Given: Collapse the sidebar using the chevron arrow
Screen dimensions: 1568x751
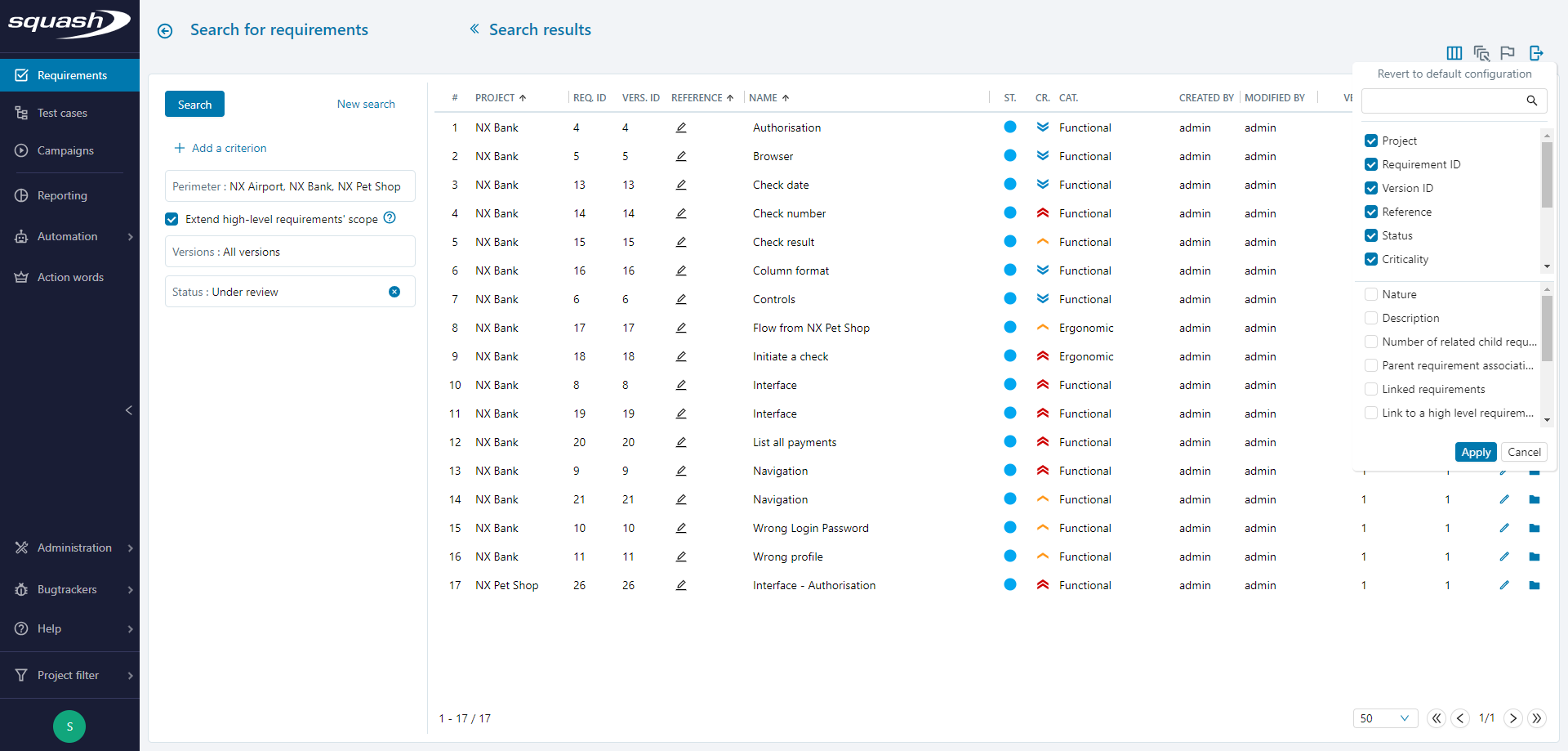Looking at the screenshot, I should click(128, 410).
